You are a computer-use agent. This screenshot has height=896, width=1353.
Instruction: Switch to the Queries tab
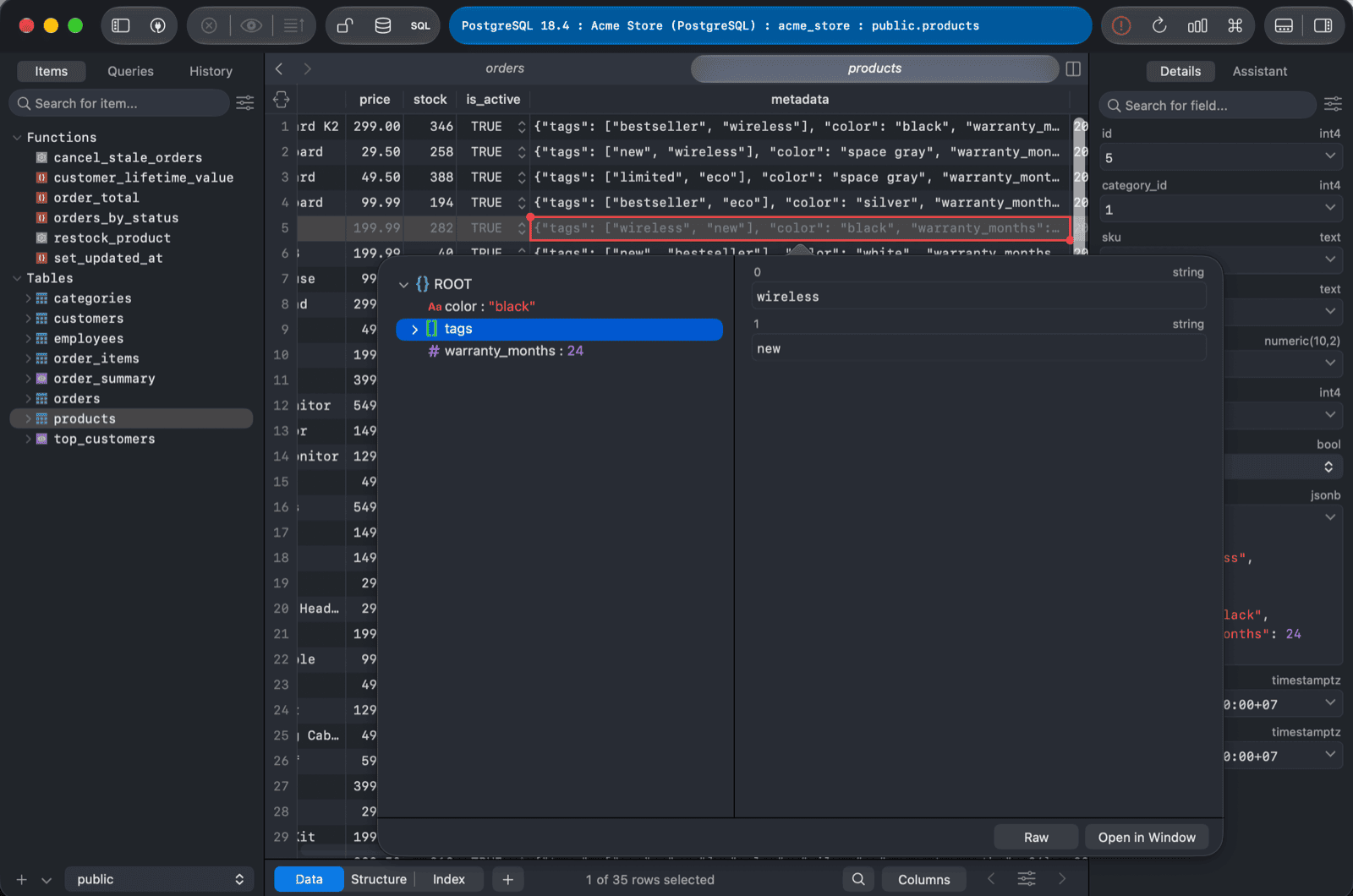(x=130, y=71)
